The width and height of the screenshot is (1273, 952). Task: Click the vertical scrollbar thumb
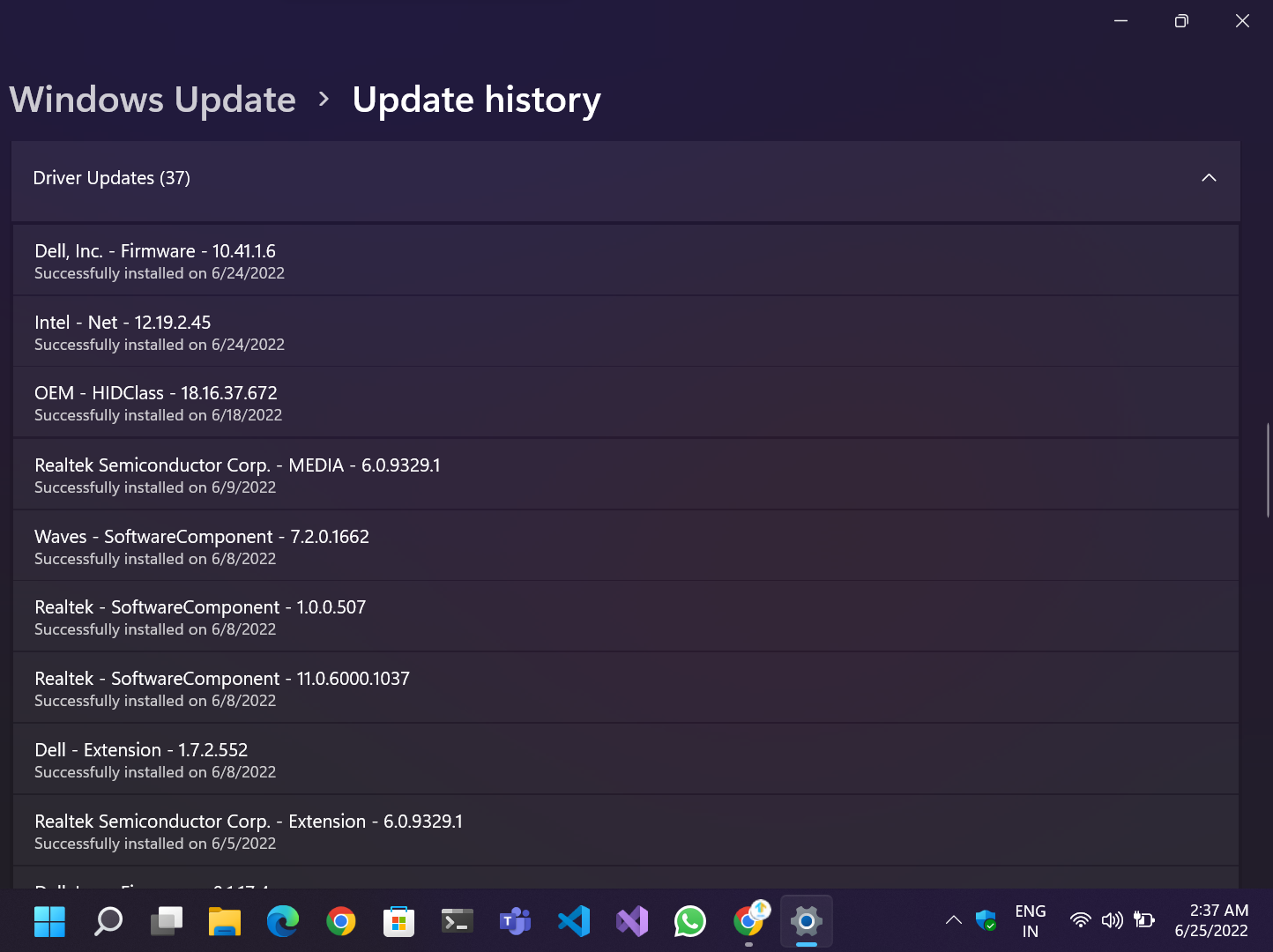[x=1268, y=470]
